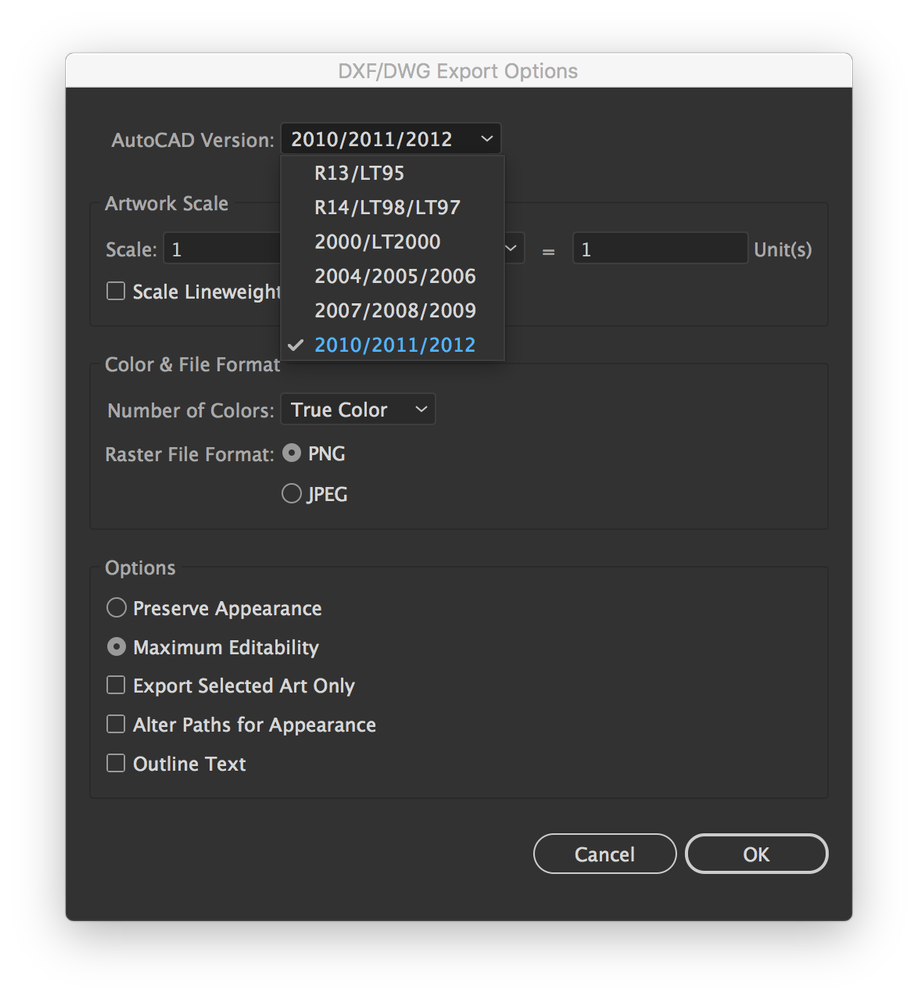This screenshot has height=999, width=918.
Task: Enable the Scale Lineweights checkbox
Action: (x=115, y=291)
